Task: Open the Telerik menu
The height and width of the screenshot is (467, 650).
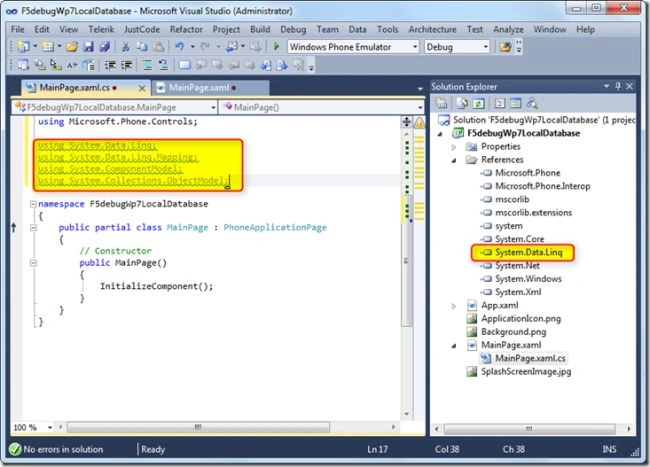Action: (101, 29)
